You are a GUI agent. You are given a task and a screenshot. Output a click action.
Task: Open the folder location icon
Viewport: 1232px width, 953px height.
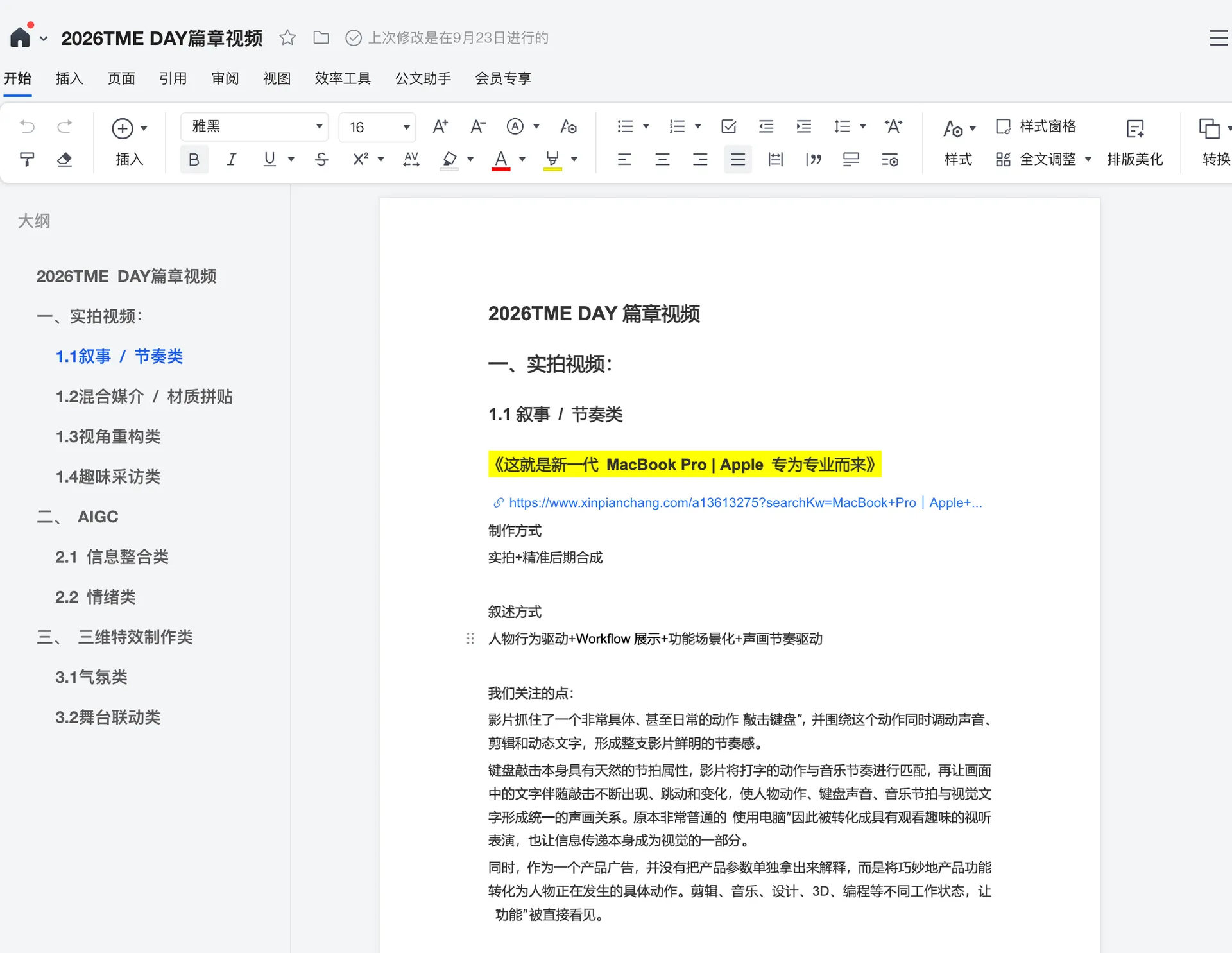[x=321, y=38]
